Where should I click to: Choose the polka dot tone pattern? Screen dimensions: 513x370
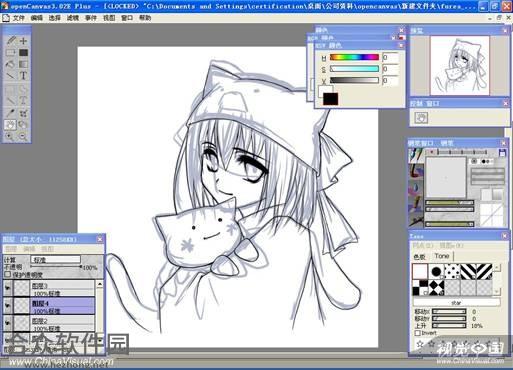452,272
